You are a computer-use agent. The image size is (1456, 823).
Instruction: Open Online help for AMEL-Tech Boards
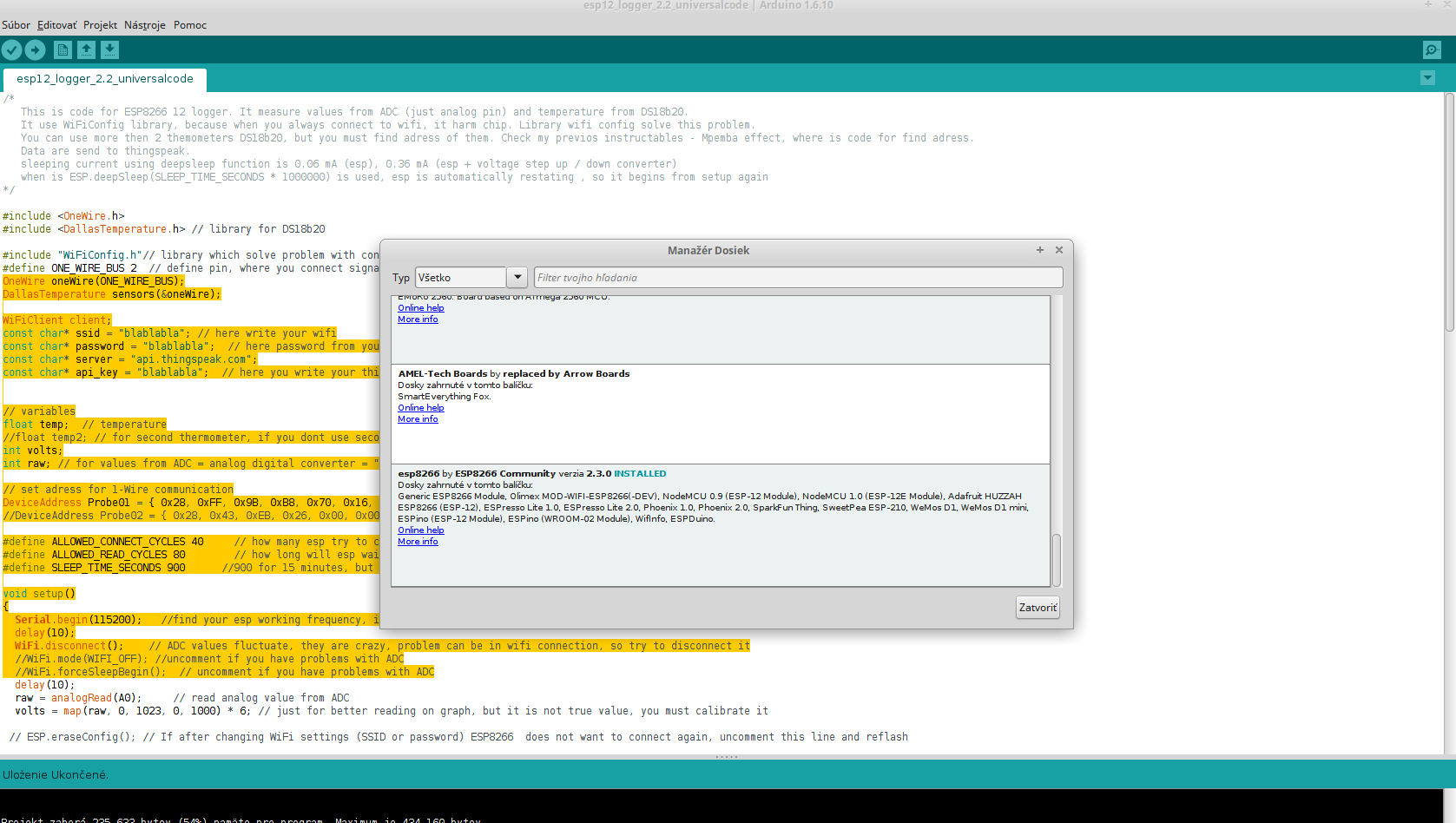tap(421, 408)
